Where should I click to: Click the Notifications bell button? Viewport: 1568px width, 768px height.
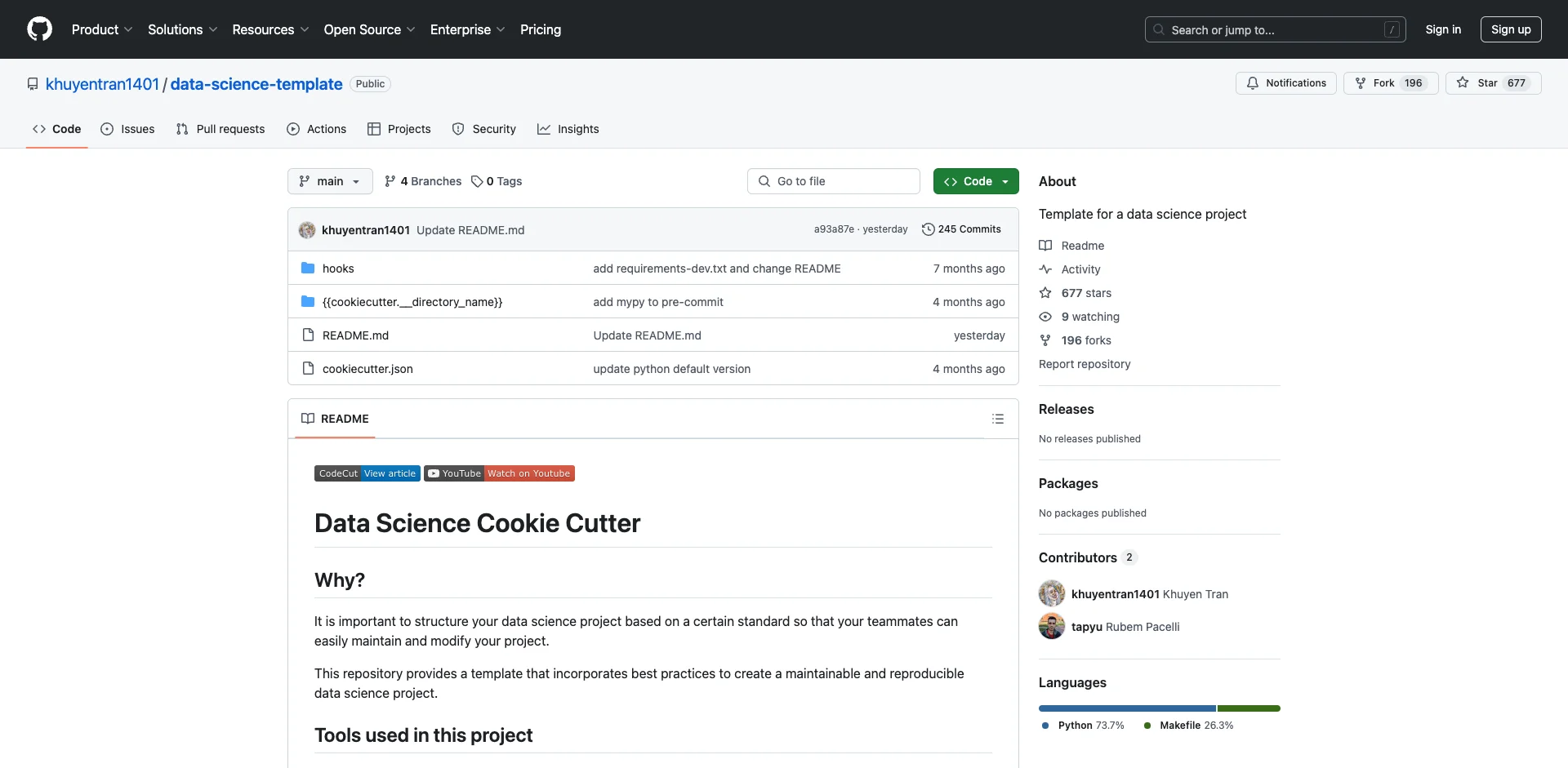pyautogui.click(x=1286, y=83)
